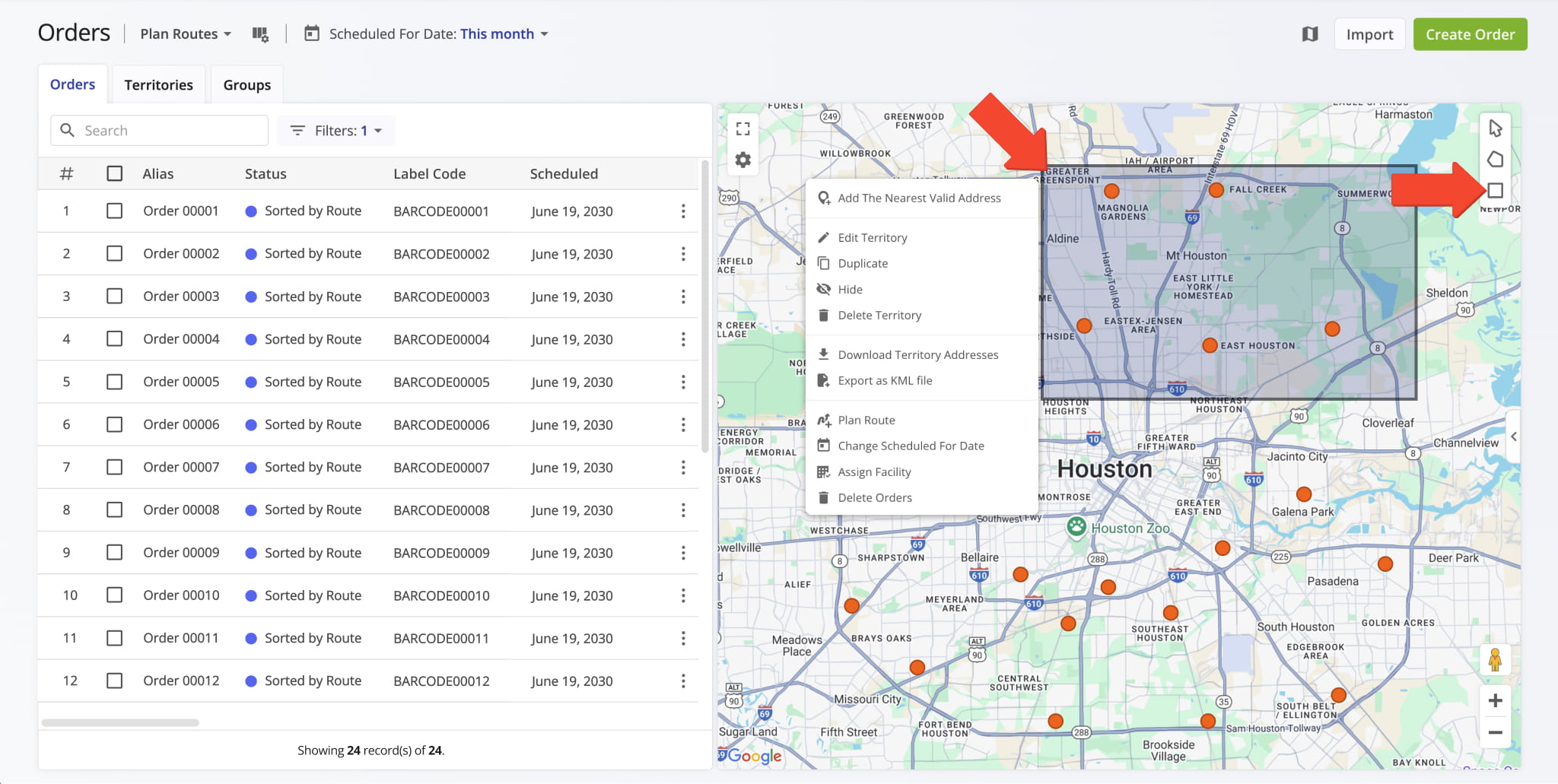Check the box for Order 00002

point(114,253)
